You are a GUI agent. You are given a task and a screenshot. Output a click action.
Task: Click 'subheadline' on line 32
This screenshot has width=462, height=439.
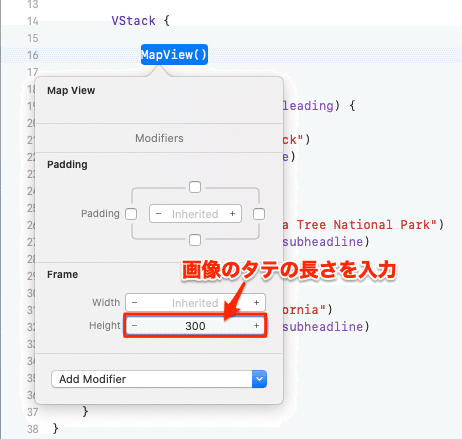(x=323, y=327)
